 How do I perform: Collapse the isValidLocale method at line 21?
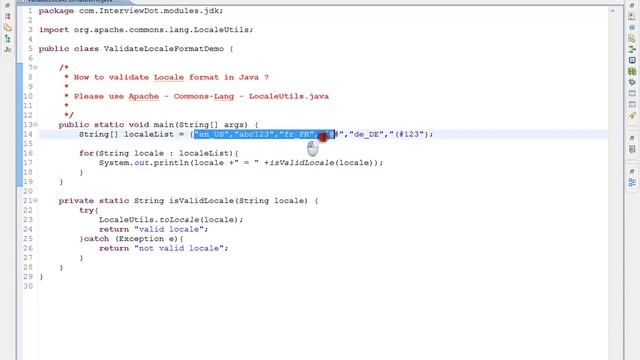[x=36, y=200]
